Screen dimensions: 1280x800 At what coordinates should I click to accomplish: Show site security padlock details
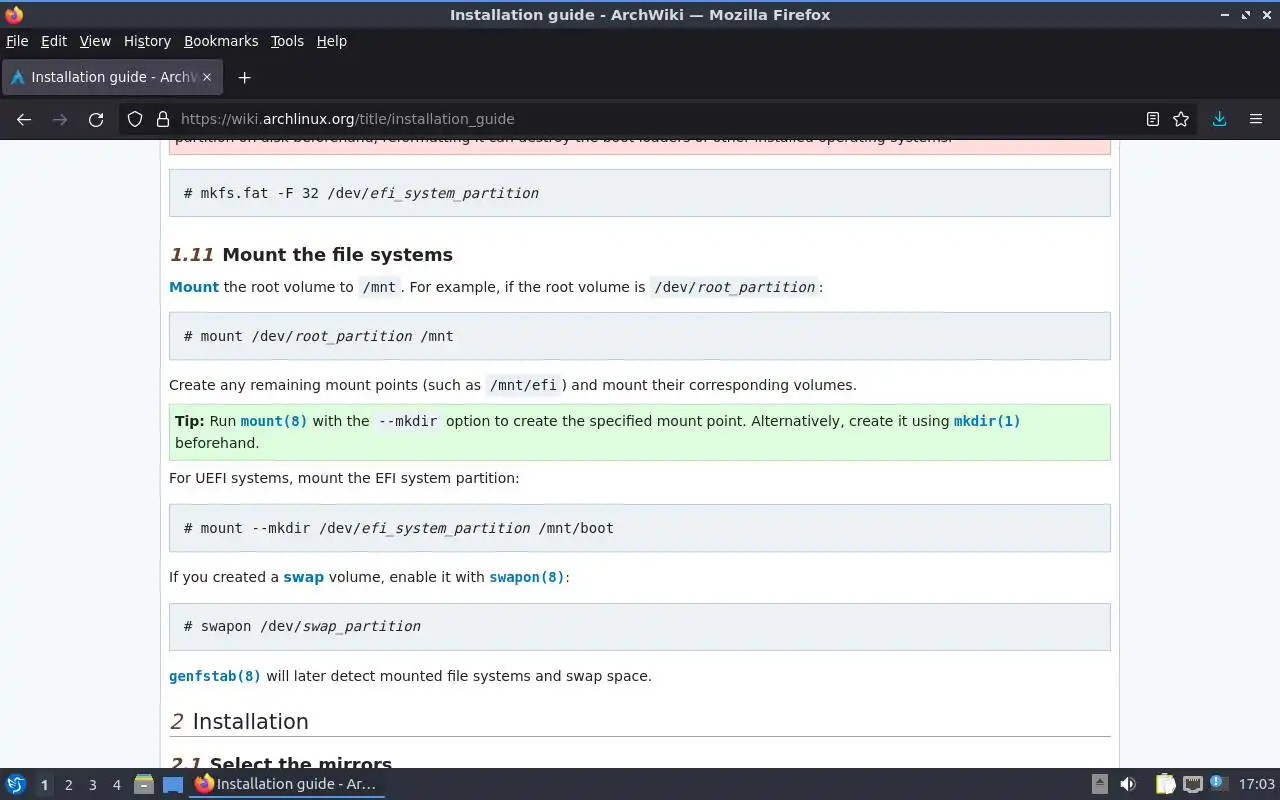(x=163, y=119)
